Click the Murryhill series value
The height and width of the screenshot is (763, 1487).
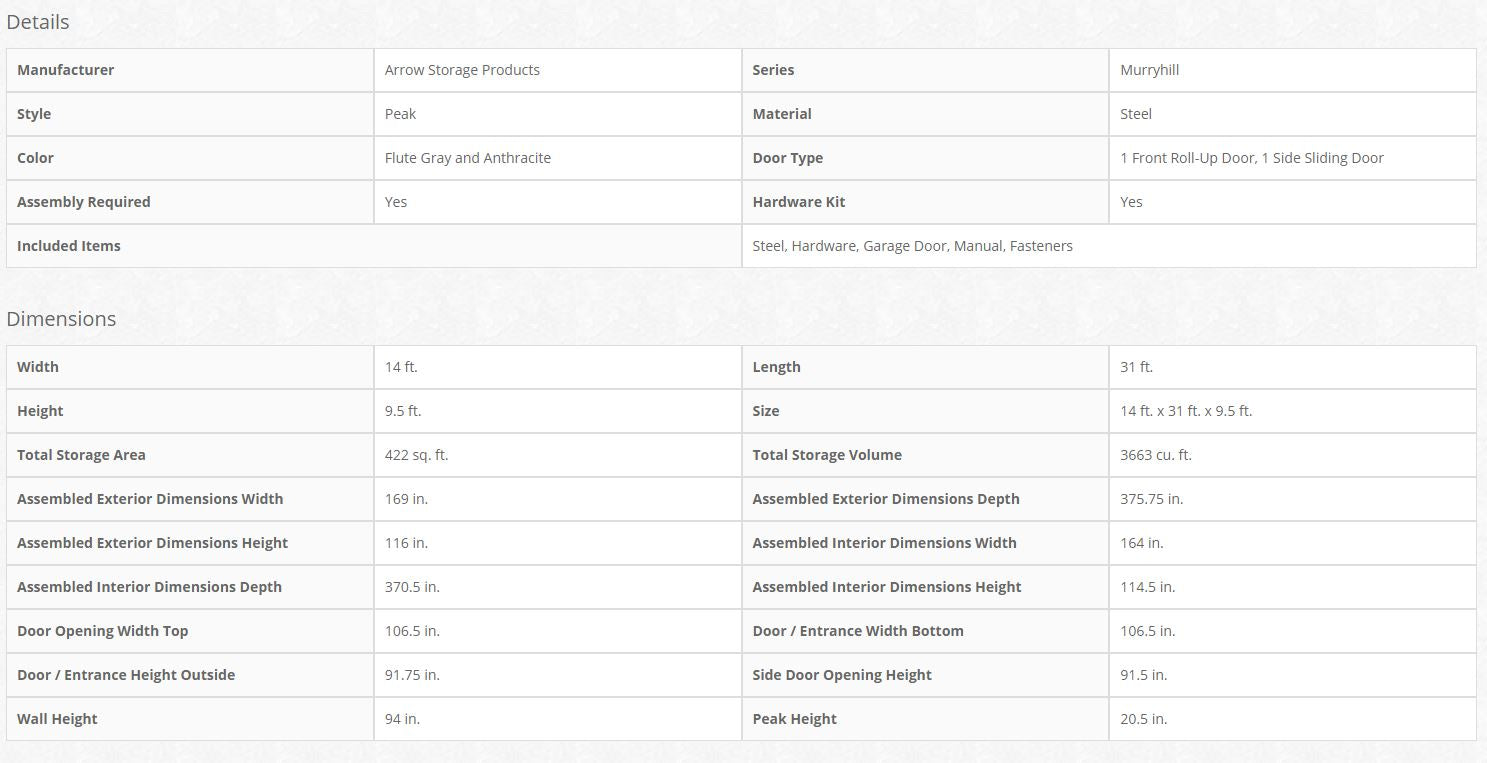click(1149, 70)
